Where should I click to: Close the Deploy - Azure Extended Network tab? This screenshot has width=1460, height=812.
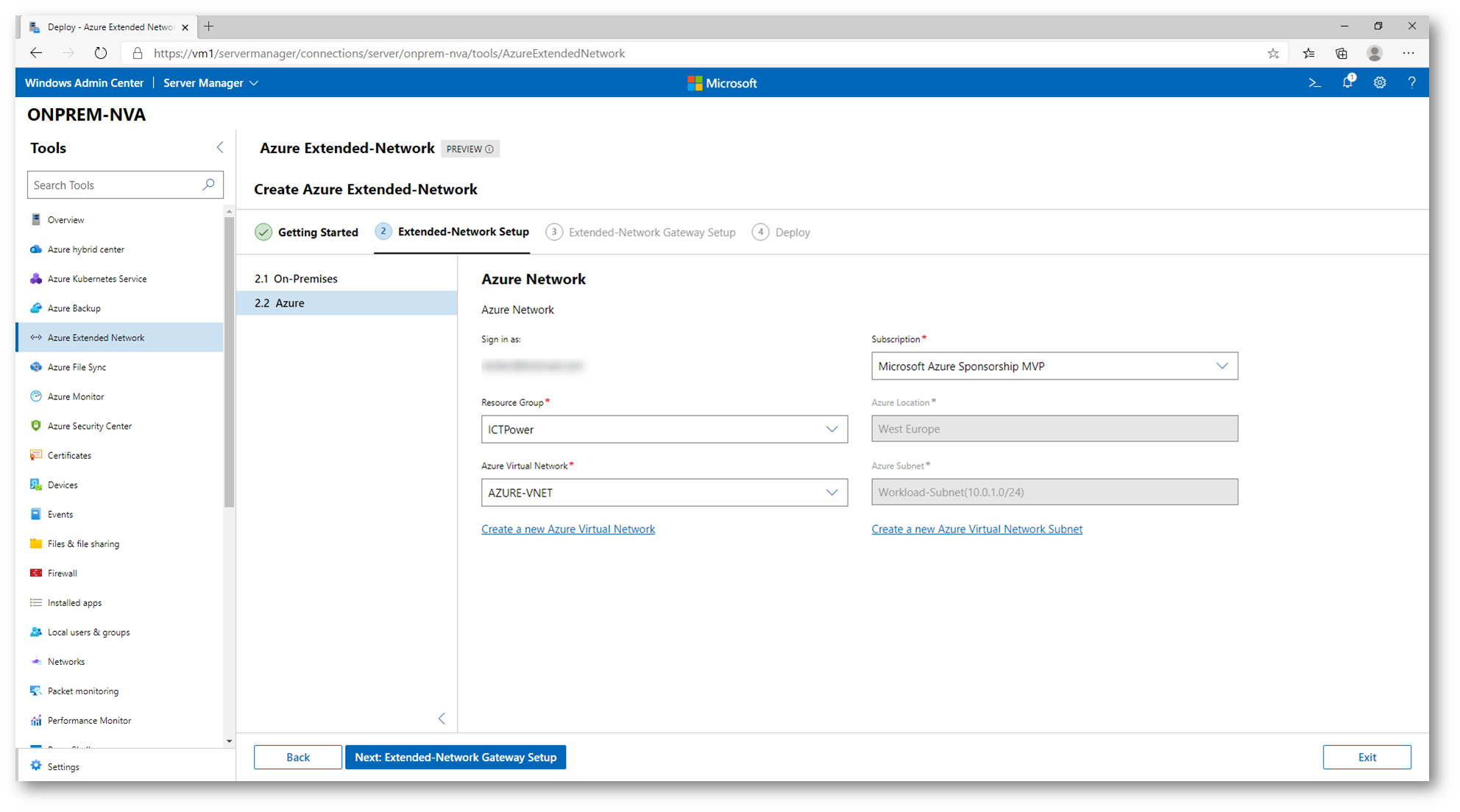pyautogui.click(x=185, y=27)
